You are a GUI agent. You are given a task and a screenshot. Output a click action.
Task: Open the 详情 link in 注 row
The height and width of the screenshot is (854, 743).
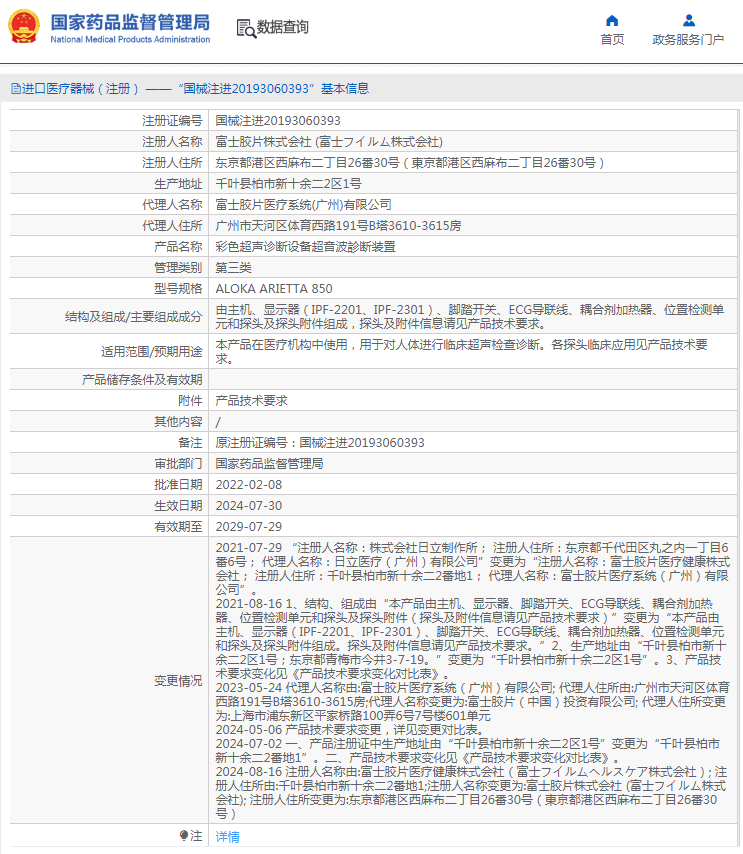(x=227, y=837)
